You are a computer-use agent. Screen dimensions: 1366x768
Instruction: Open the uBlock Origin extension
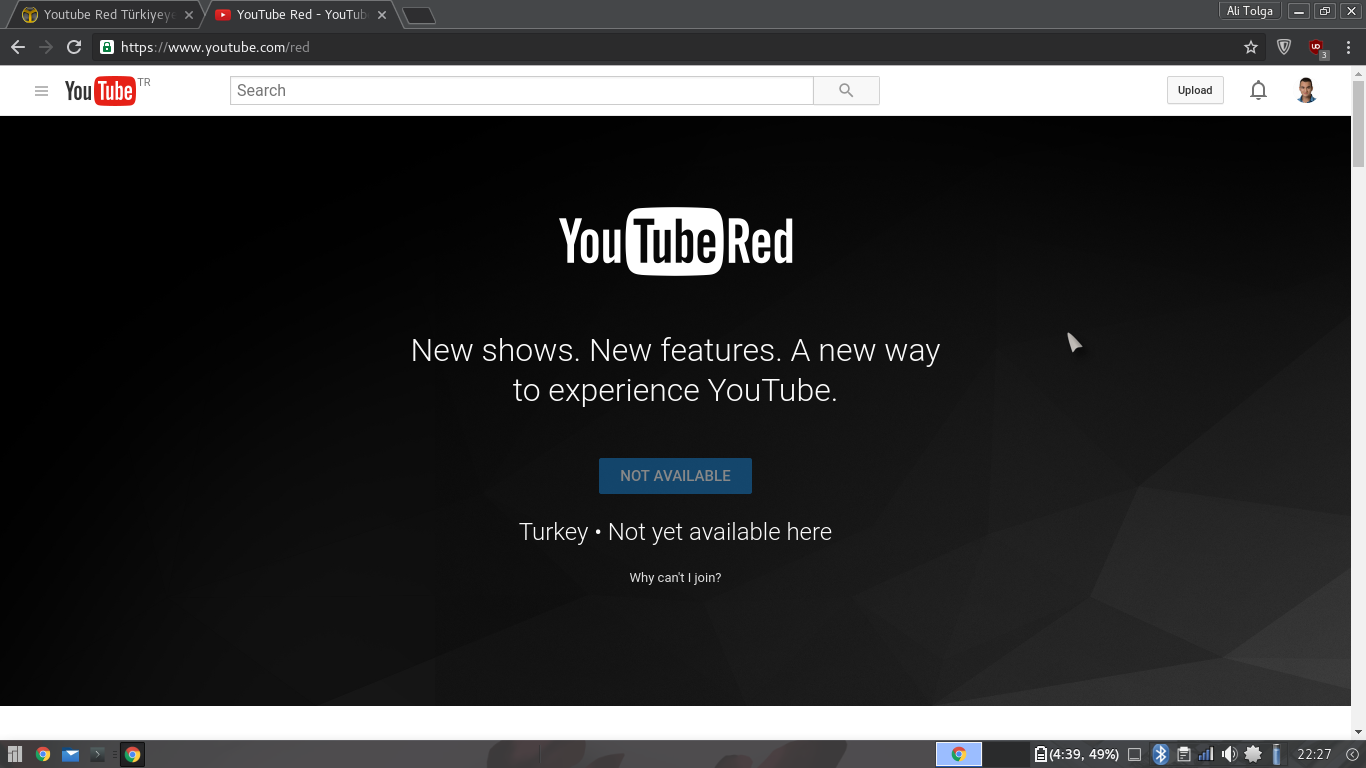pyautogui.click(x=1317, y=47)
